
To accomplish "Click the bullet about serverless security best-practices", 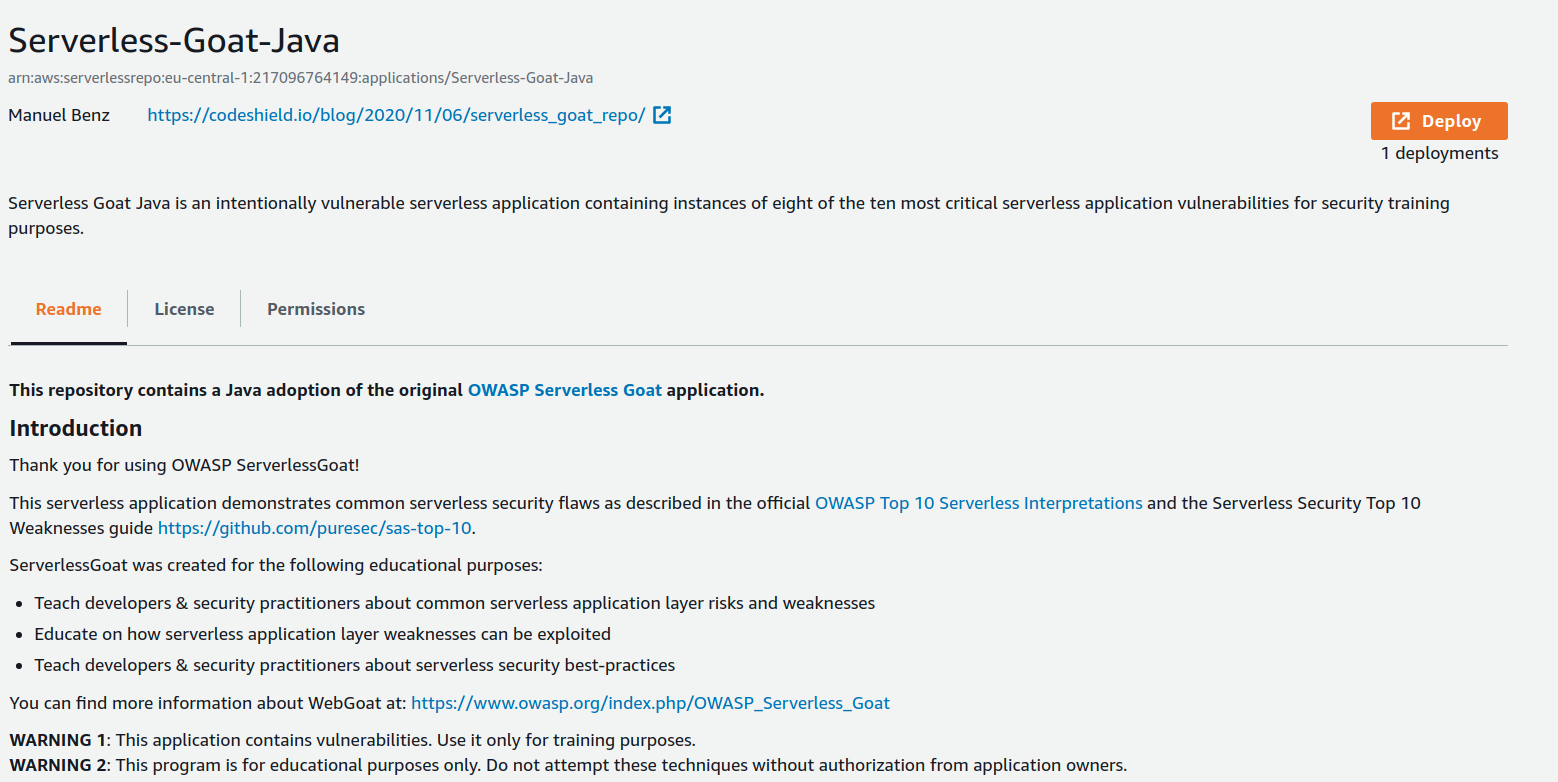I will click(x=355, y=664).
